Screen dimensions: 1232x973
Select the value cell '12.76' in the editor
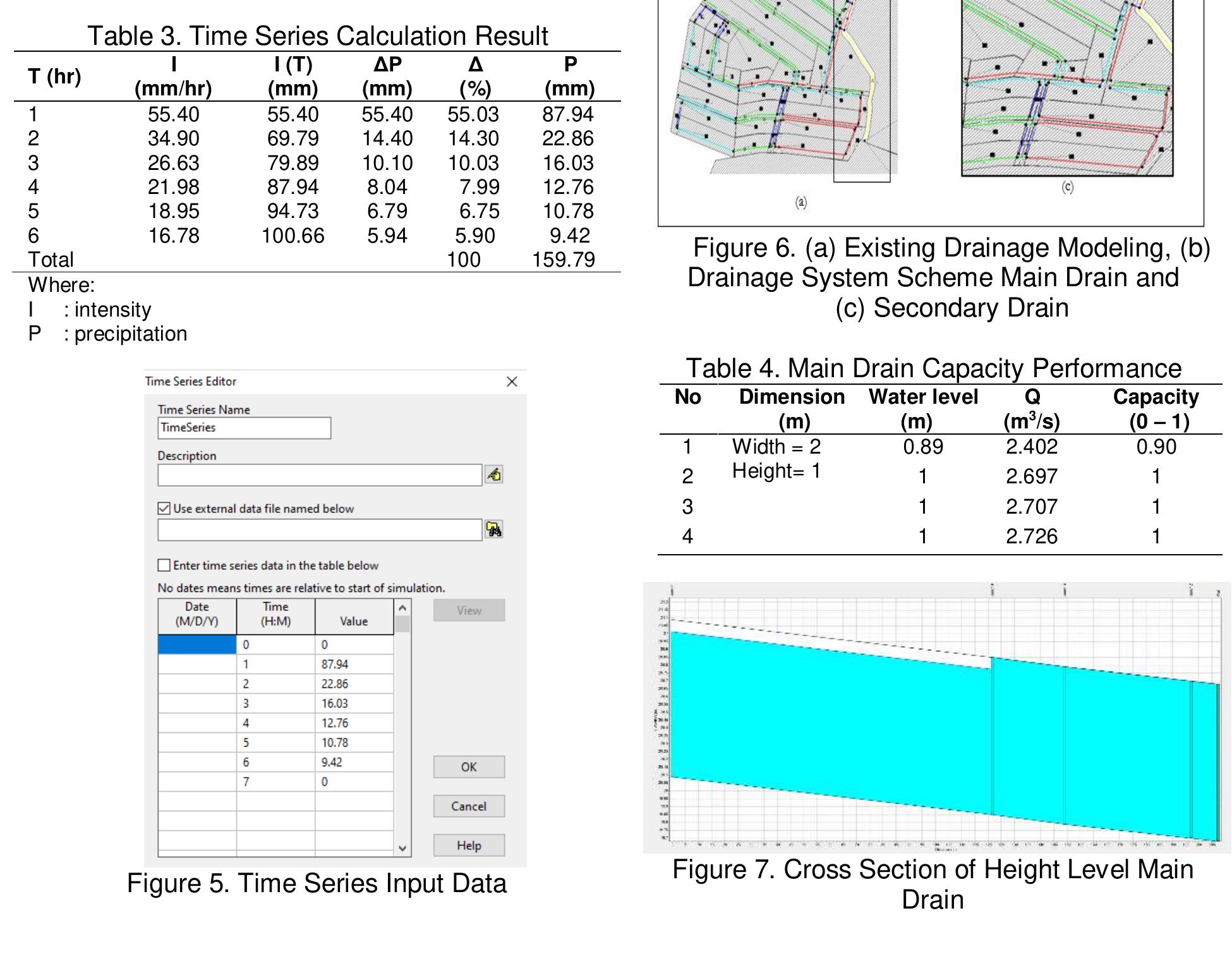(354, 723)
